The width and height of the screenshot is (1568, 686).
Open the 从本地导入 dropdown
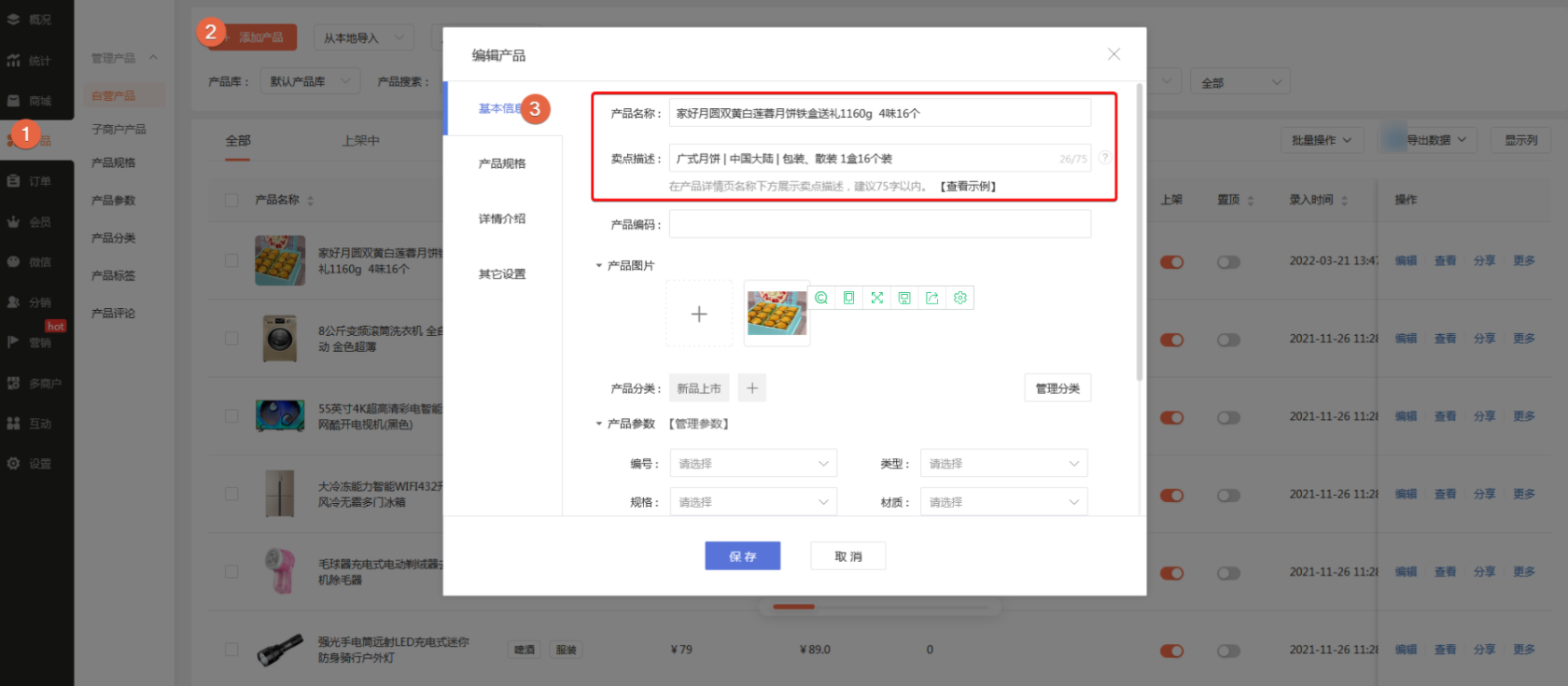[x=365, y=37]
